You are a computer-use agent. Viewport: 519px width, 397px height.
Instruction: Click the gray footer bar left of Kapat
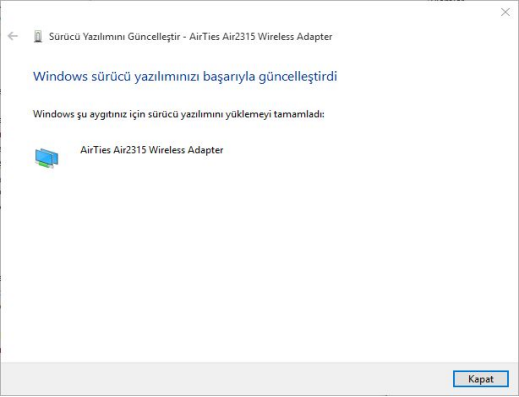tap(227, 379)
